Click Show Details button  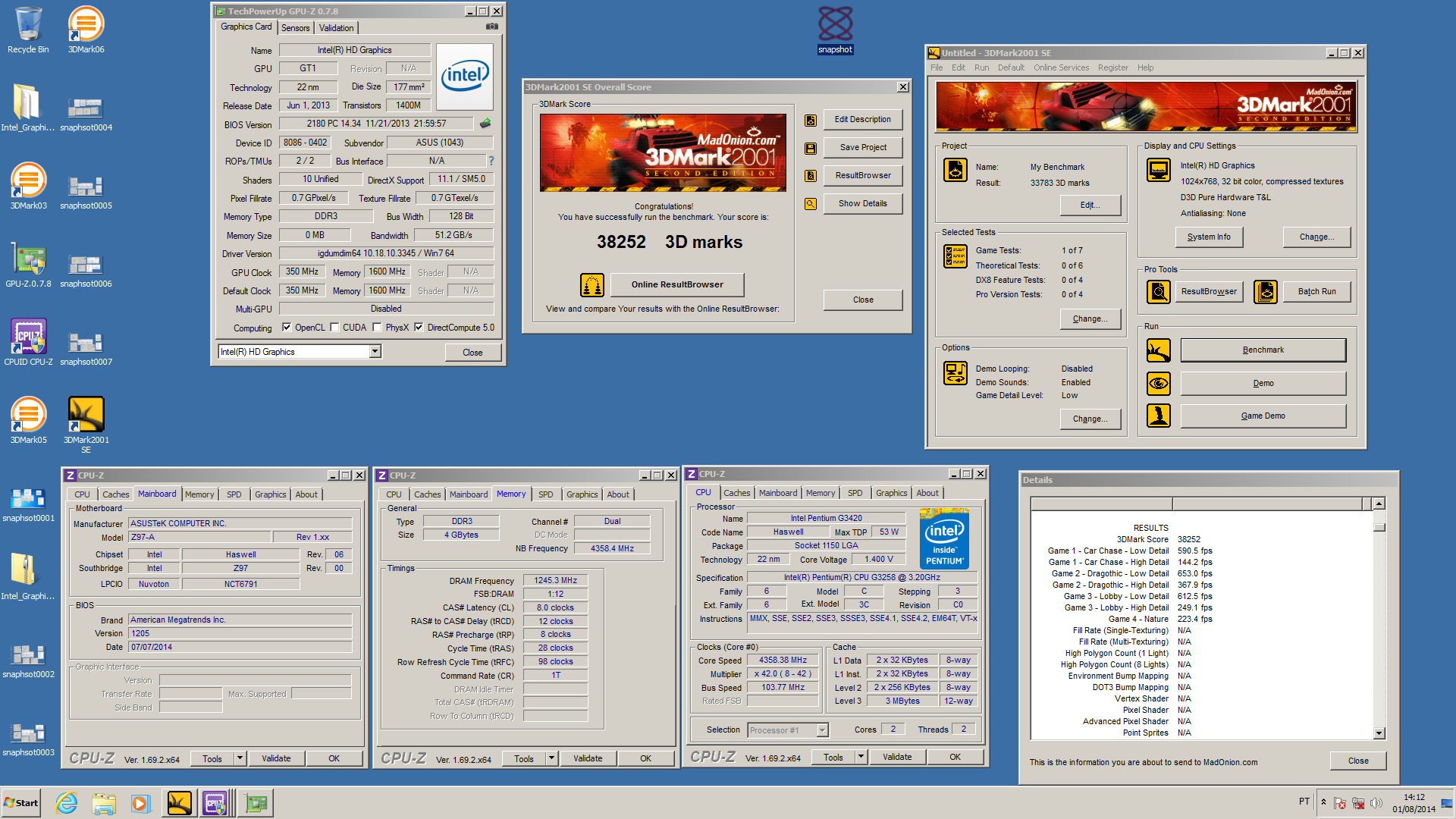coord(863,204)
